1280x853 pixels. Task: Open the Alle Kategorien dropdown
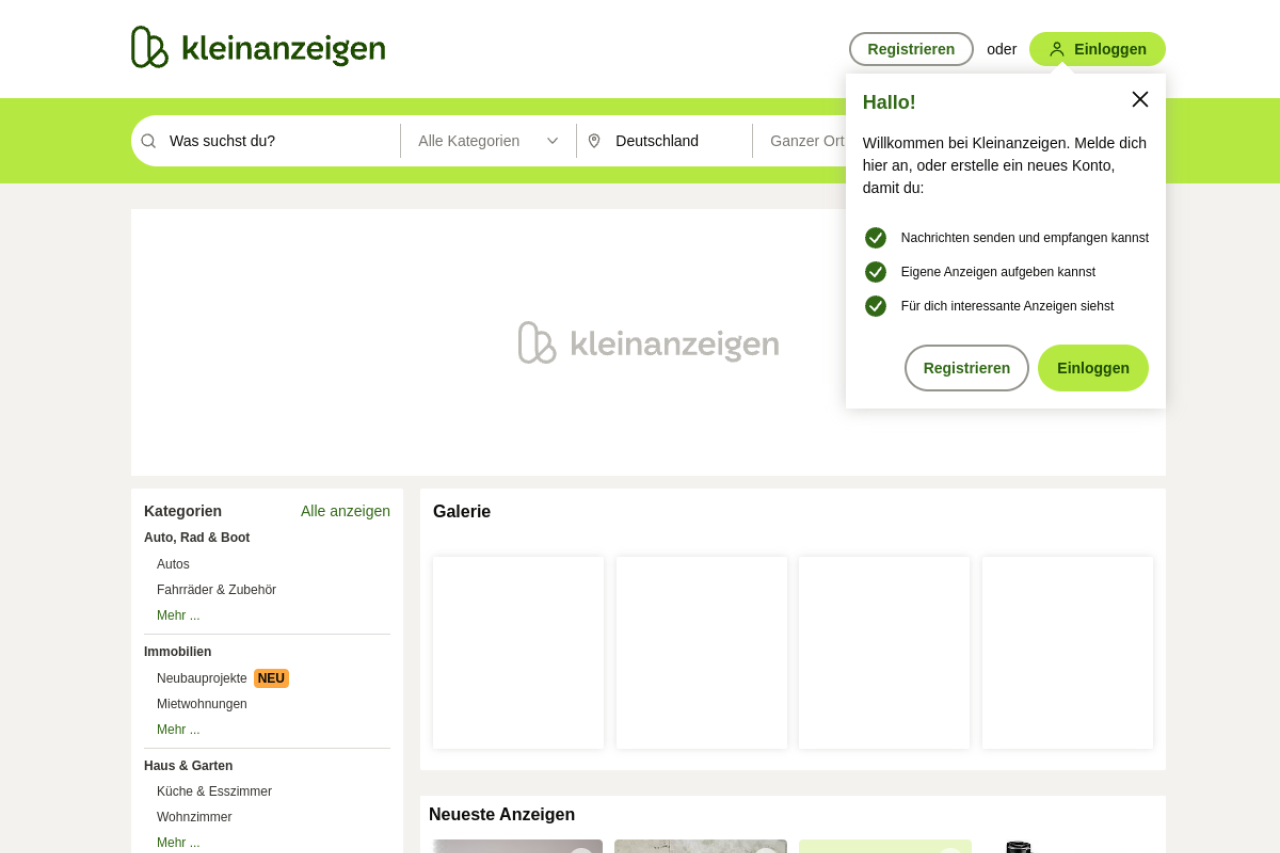click(x=488, y=141)
